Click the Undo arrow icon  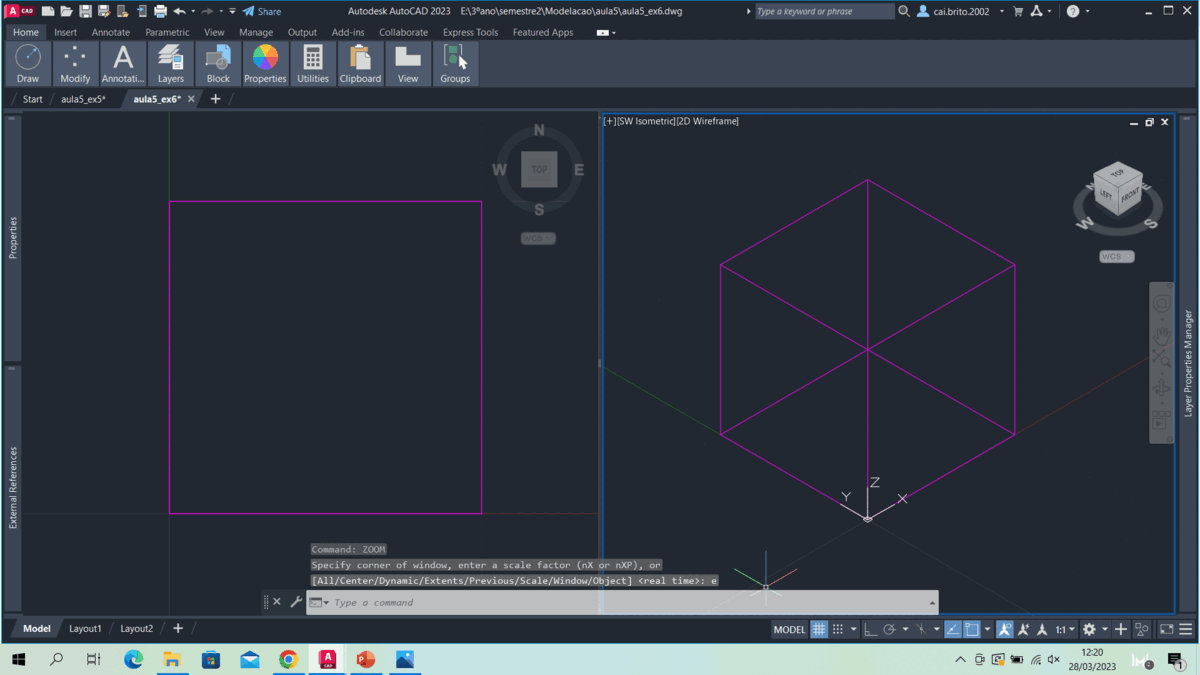(179, 12)
